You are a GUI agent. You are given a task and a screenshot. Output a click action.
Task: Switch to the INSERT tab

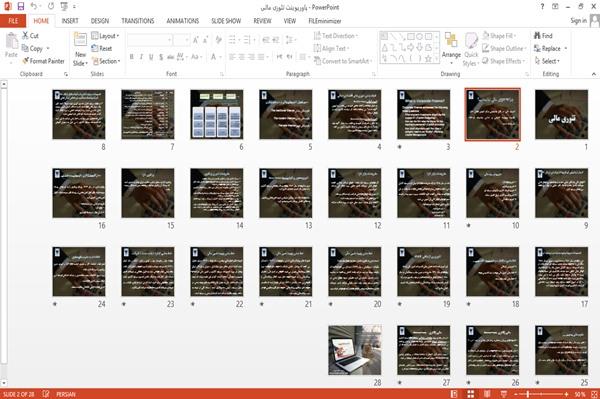tap(70, 21)
